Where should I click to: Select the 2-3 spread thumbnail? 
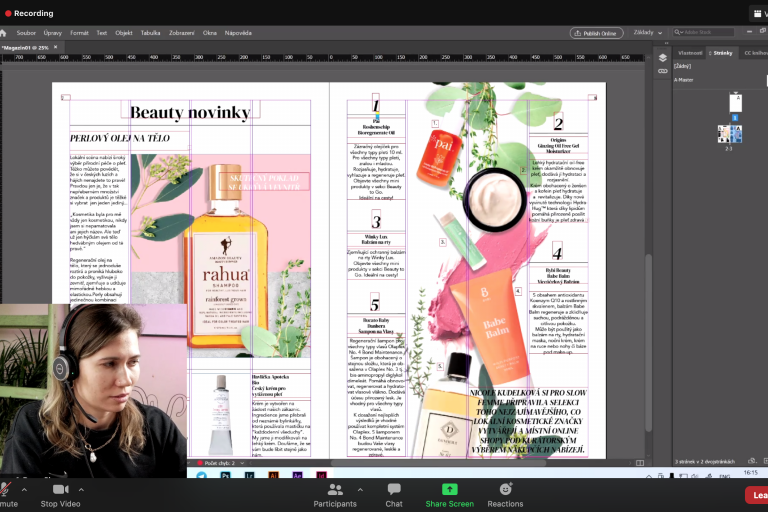(x=729, y=134)
